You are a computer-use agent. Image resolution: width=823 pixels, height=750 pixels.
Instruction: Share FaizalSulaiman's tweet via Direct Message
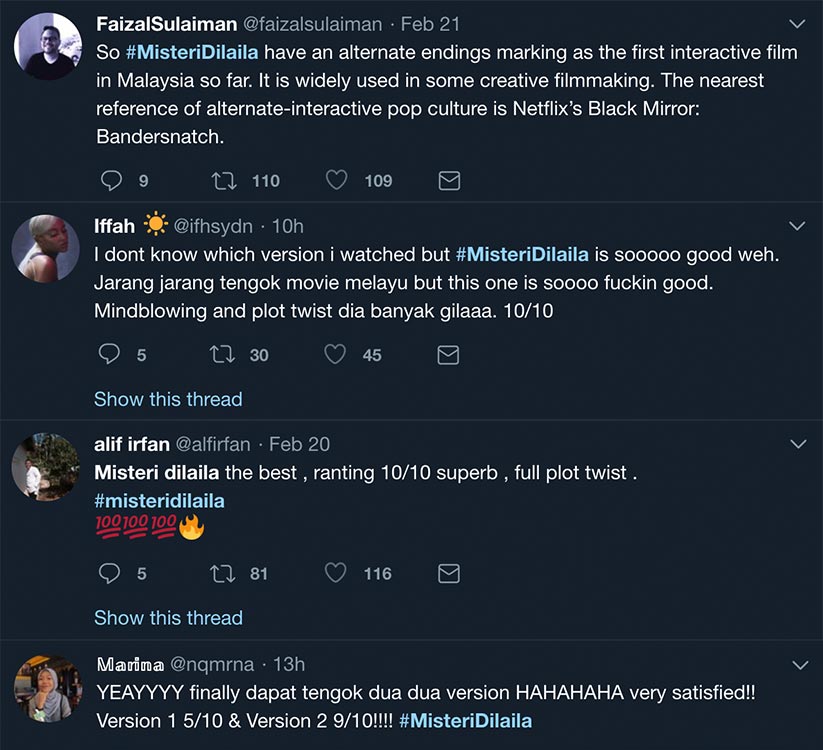click(x=448, y=181)
